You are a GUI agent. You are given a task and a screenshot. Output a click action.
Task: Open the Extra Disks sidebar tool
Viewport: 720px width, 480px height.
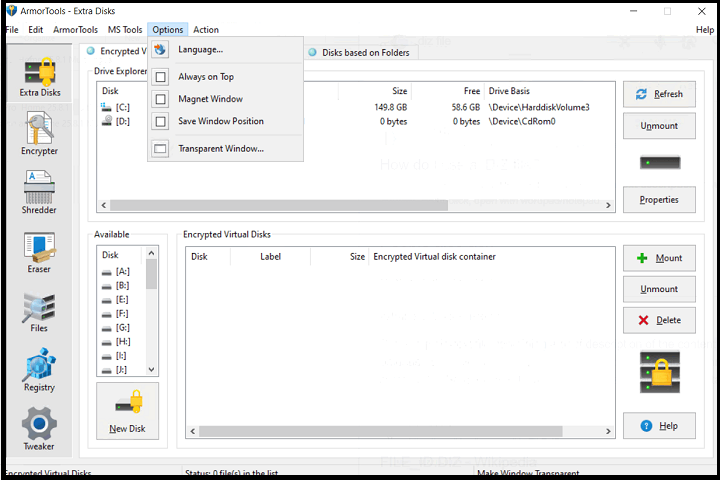(x=39, y=76)
